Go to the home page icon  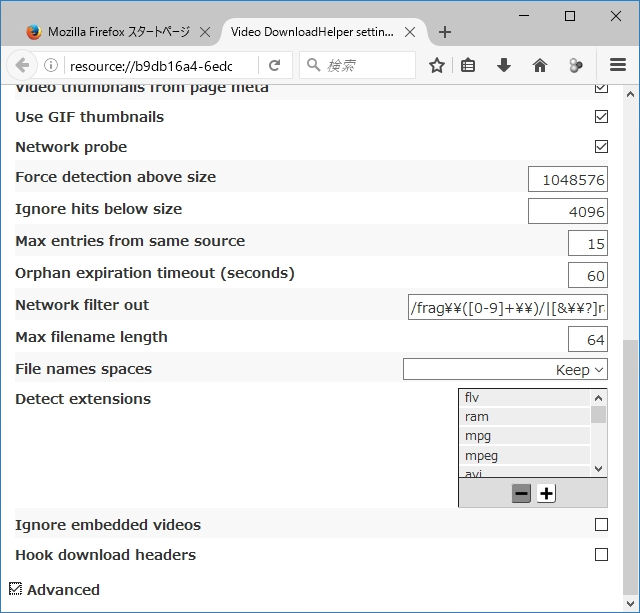[540, 65]
